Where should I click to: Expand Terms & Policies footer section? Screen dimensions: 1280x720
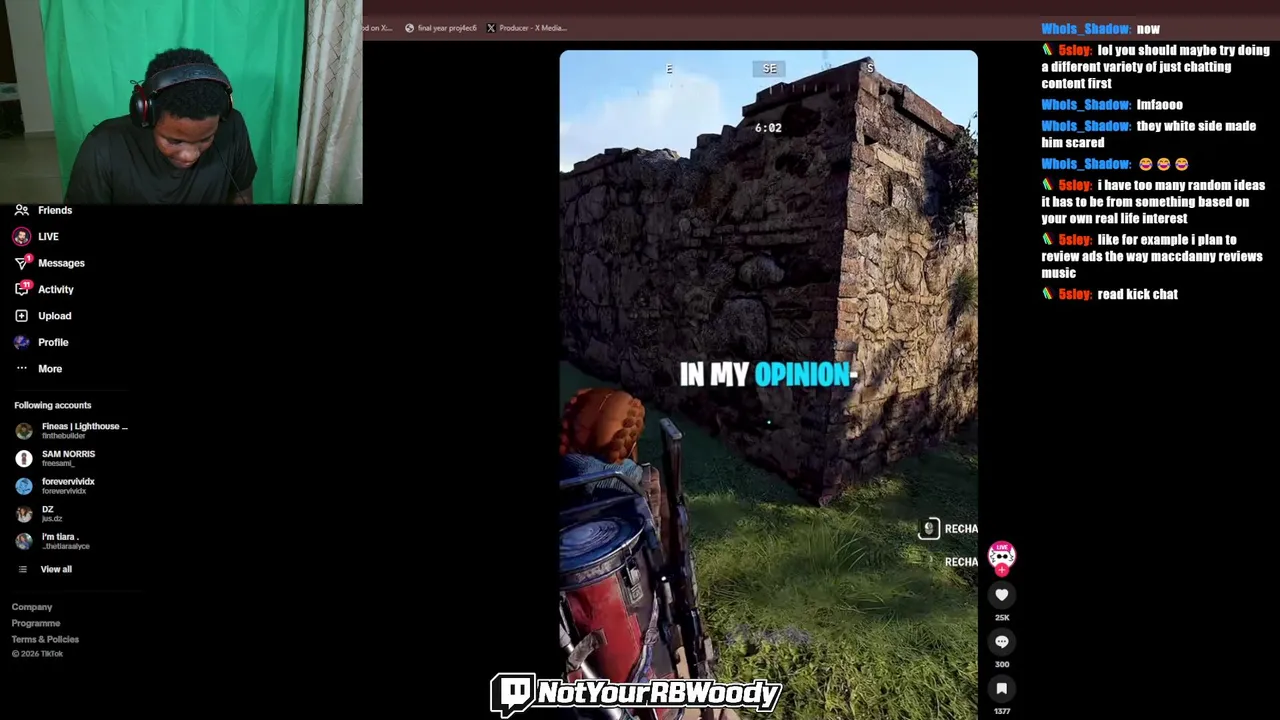pyautogui.click(x=45, y=639)
